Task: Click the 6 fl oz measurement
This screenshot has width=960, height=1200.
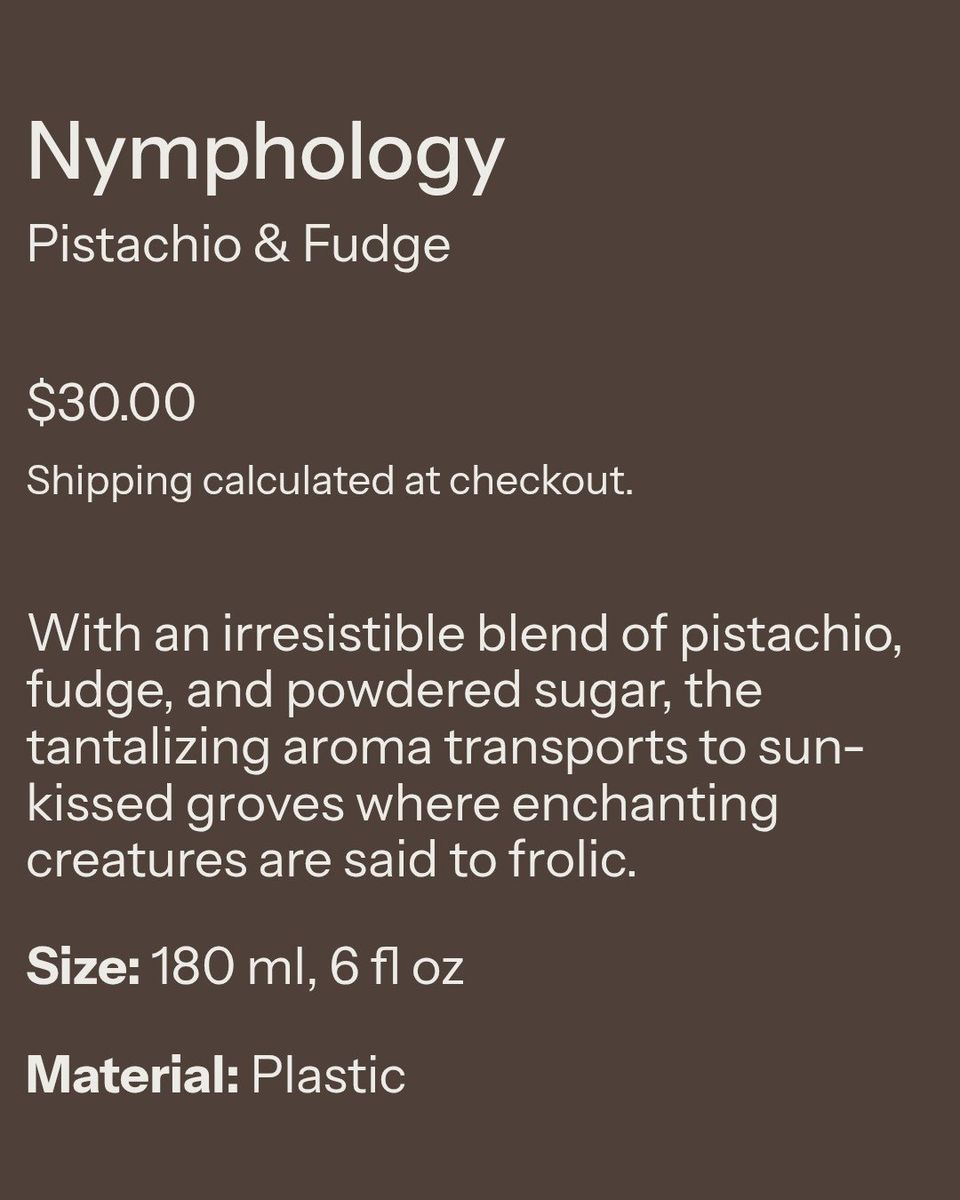Action: 396,969
